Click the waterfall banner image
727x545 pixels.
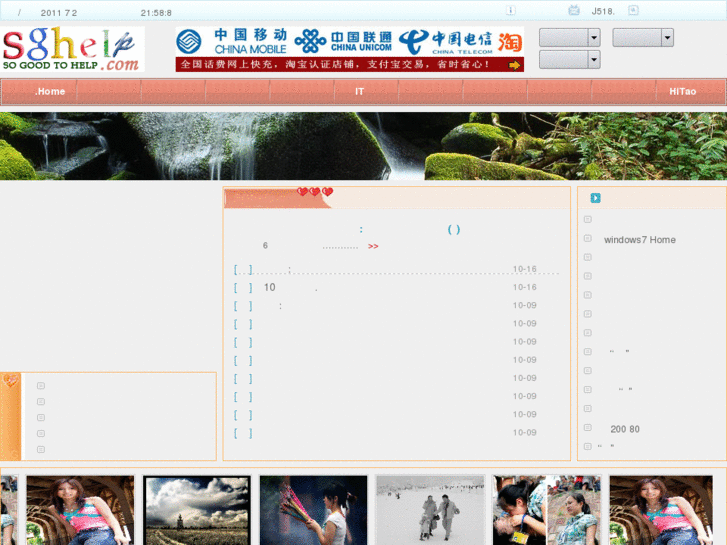(364, 146)
